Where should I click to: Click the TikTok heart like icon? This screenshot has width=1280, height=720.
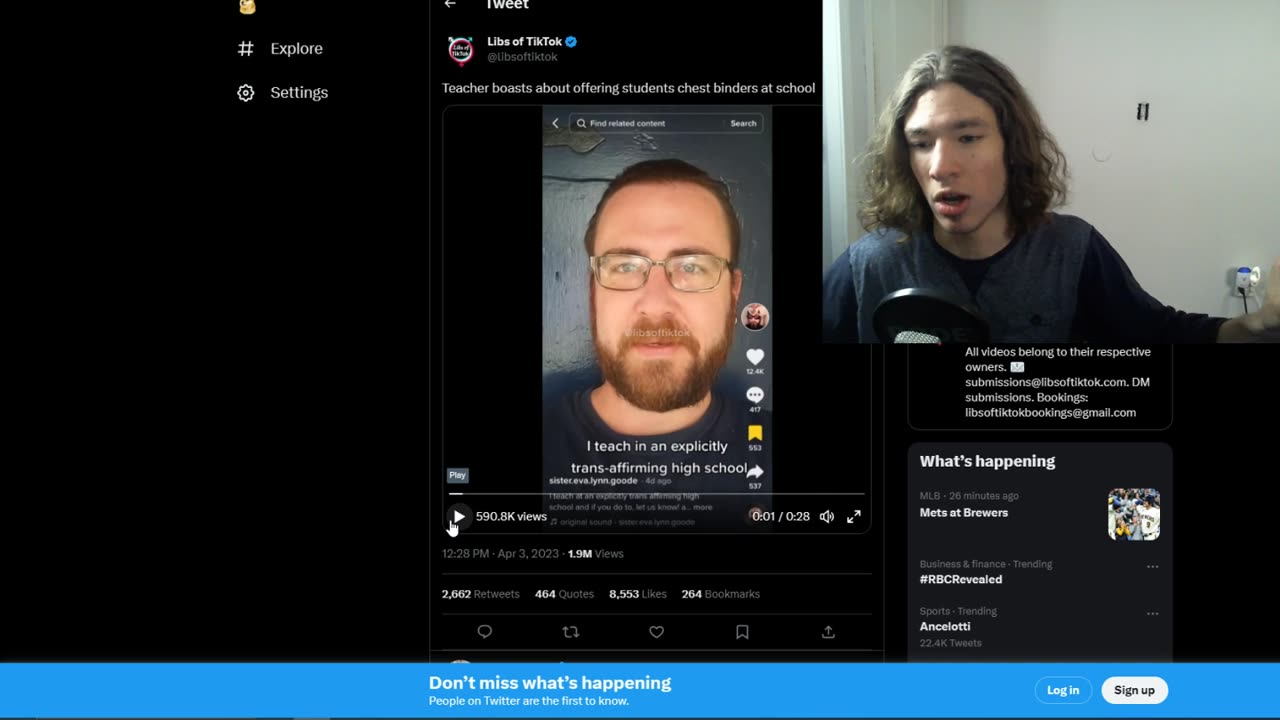pos(755,357)
